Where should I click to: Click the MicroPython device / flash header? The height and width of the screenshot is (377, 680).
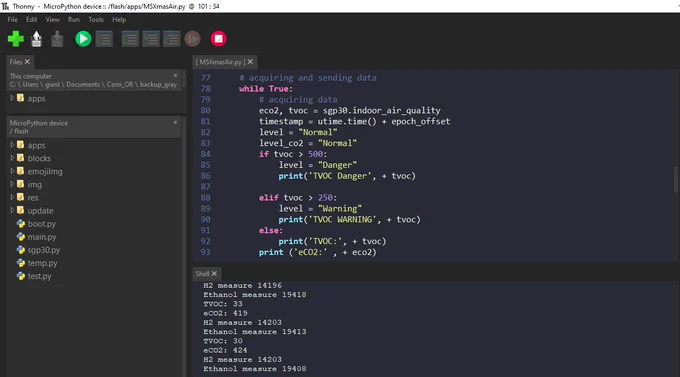pos(93,127)
